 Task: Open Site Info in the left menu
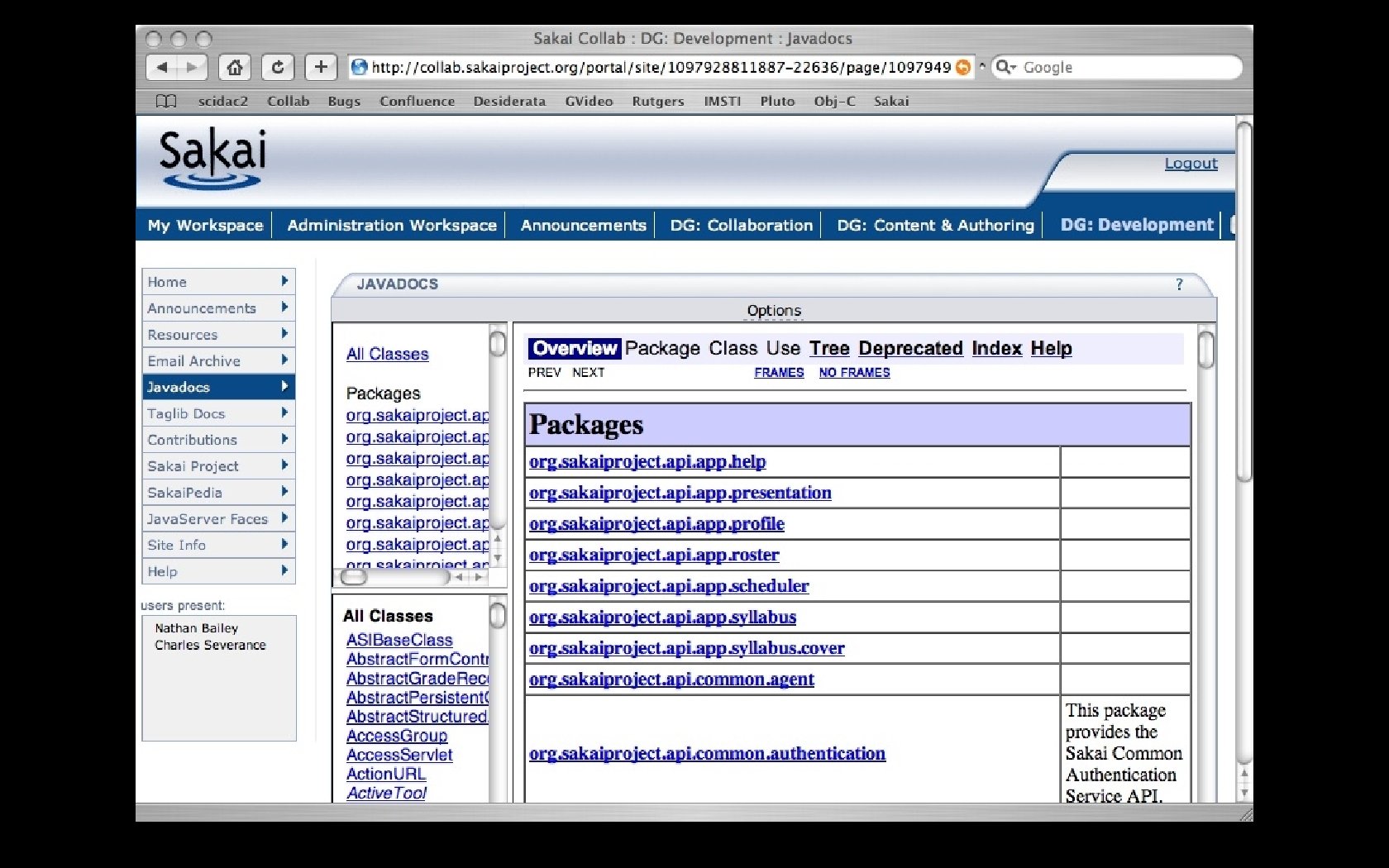[218, 546]
